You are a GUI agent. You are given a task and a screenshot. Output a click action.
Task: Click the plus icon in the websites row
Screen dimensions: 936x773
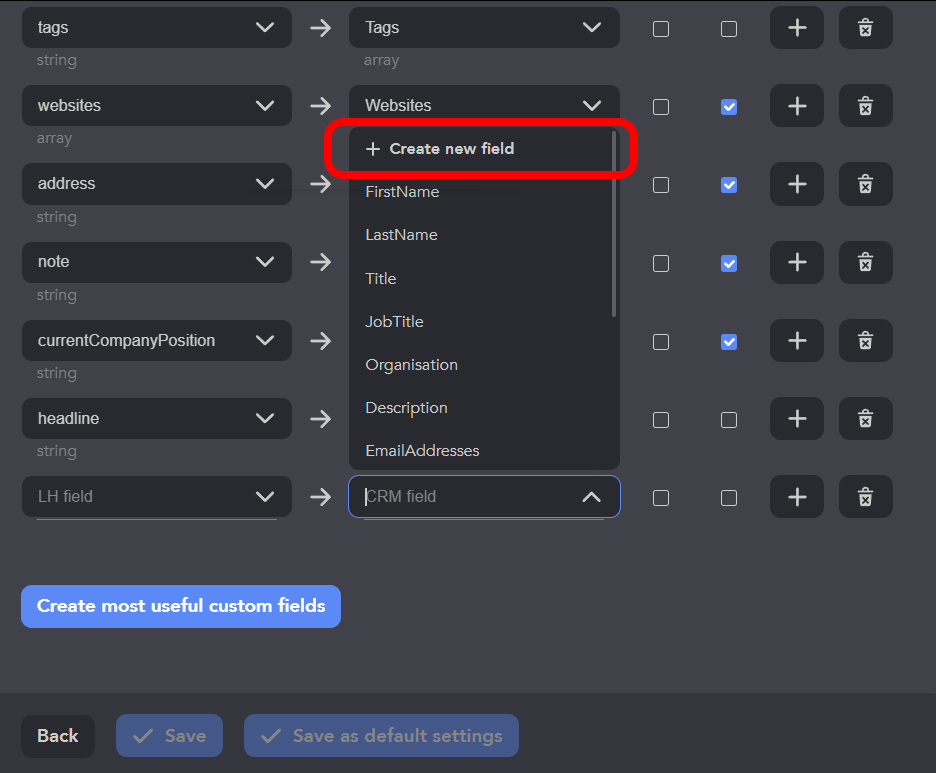point(797,106)
